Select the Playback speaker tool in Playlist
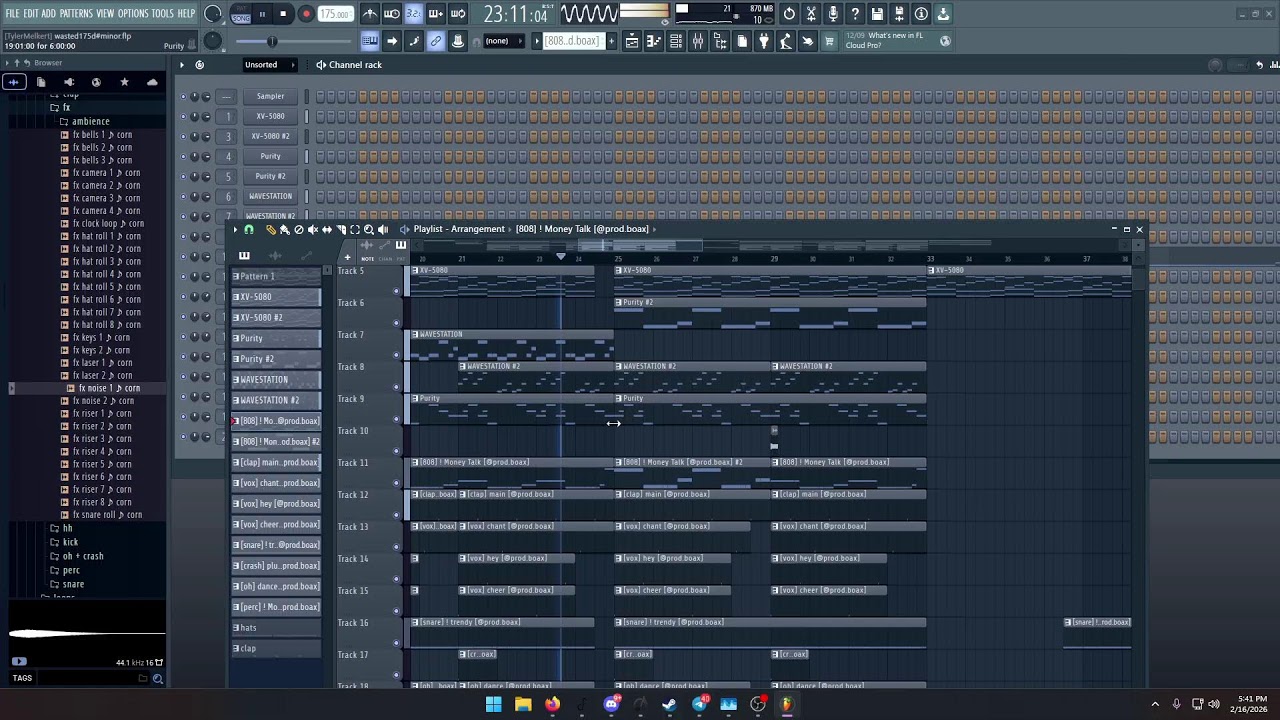 click(x=382, y=230)
